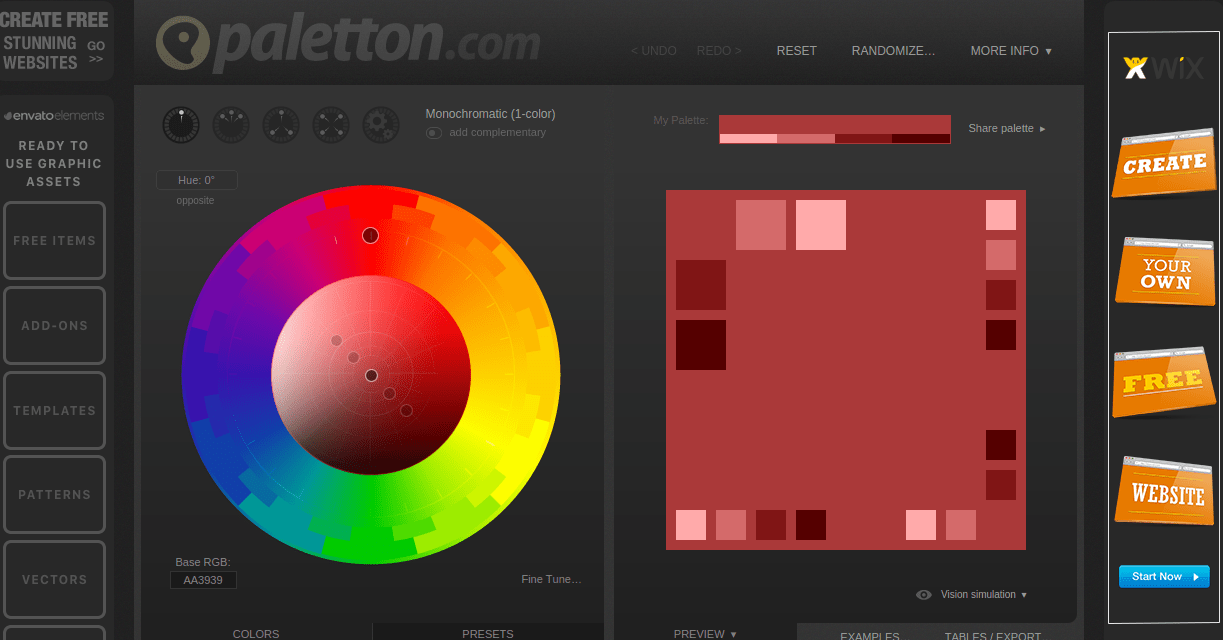Click the RANDOMIZE… button
Image resolution: width=1223 pixels, height=640 pixels.
coord(893,50)
